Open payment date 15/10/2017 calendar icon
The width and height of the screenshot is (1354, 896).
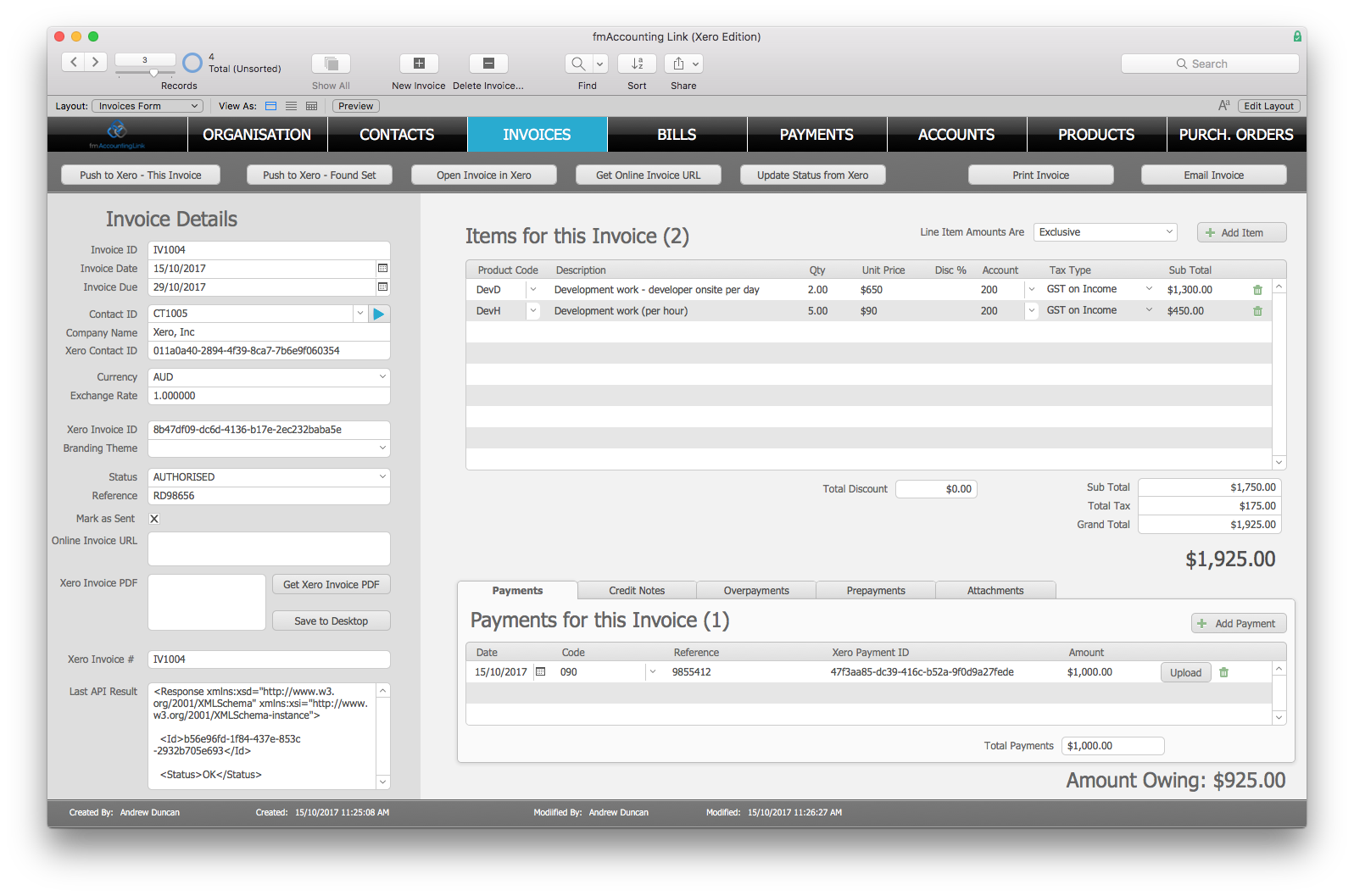540,671
